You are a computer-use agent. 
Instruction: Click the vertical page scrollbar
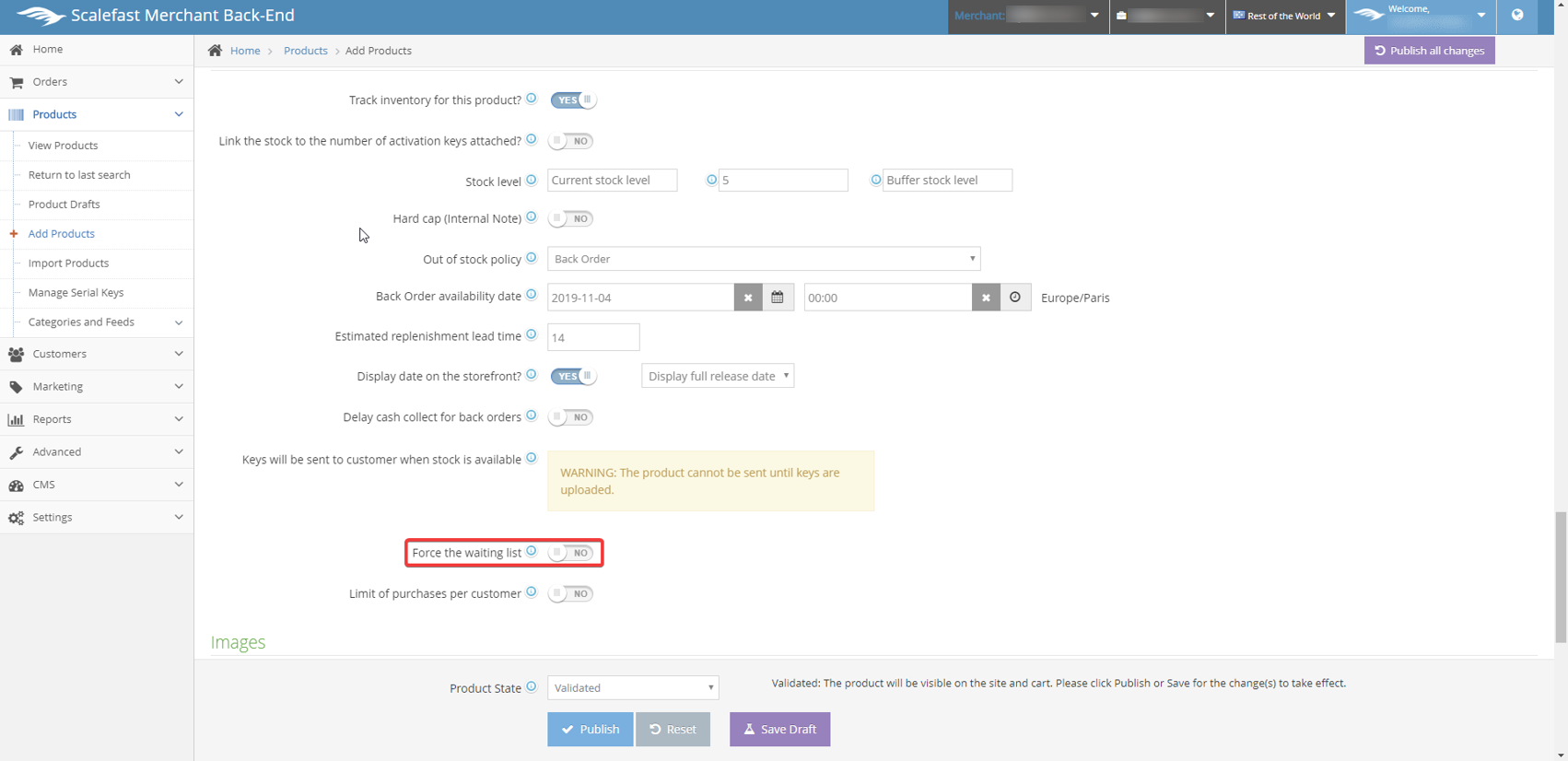point(1560,577)
